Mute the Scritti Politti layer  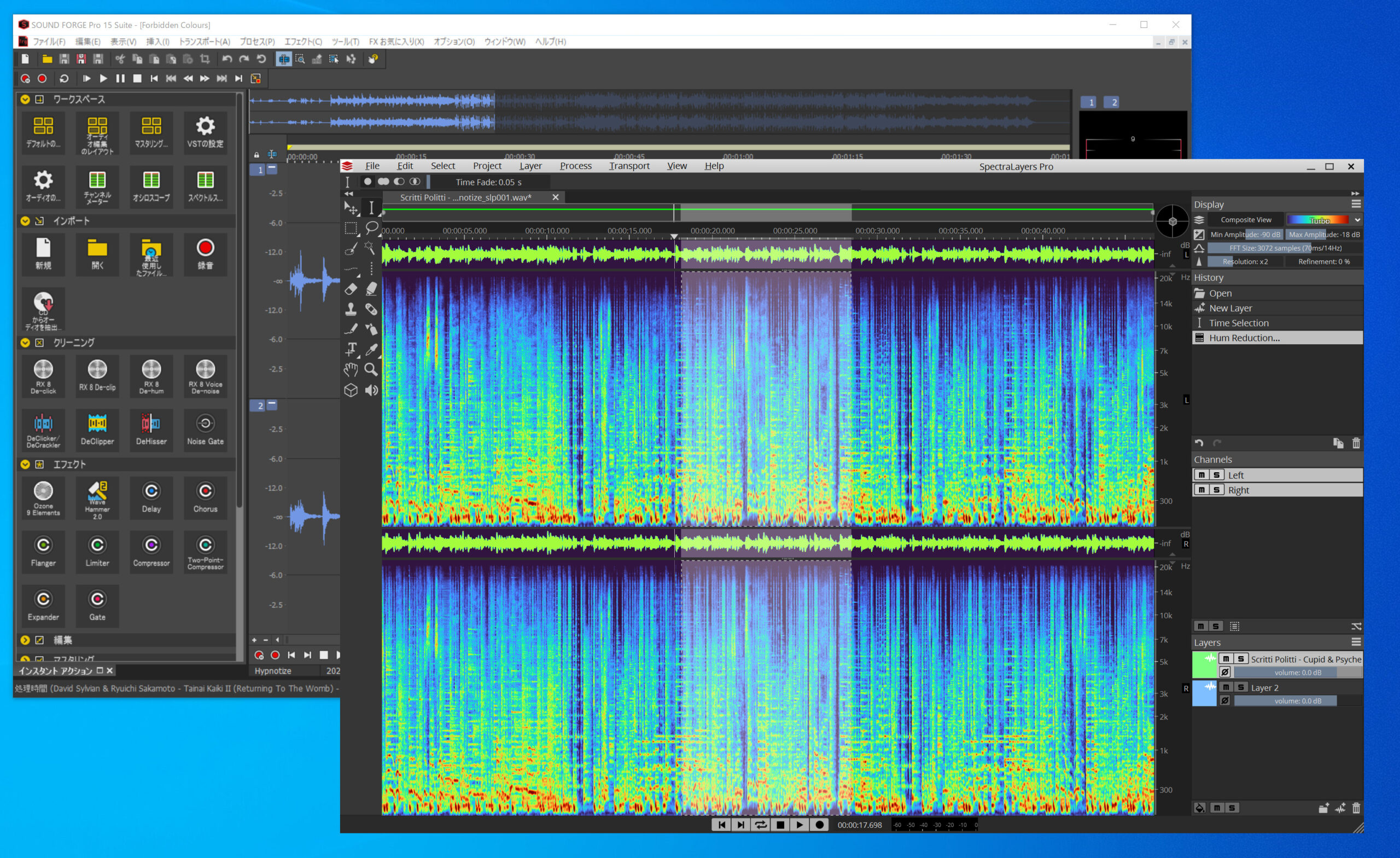(x=1226, y=658)
